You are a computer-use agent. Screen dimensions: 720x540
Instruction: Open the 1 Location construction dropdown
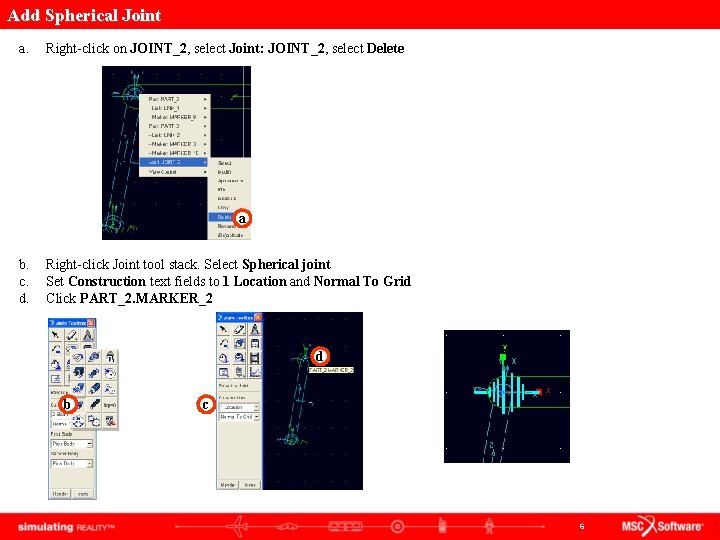pyautogui.click(x=239, y=407)
